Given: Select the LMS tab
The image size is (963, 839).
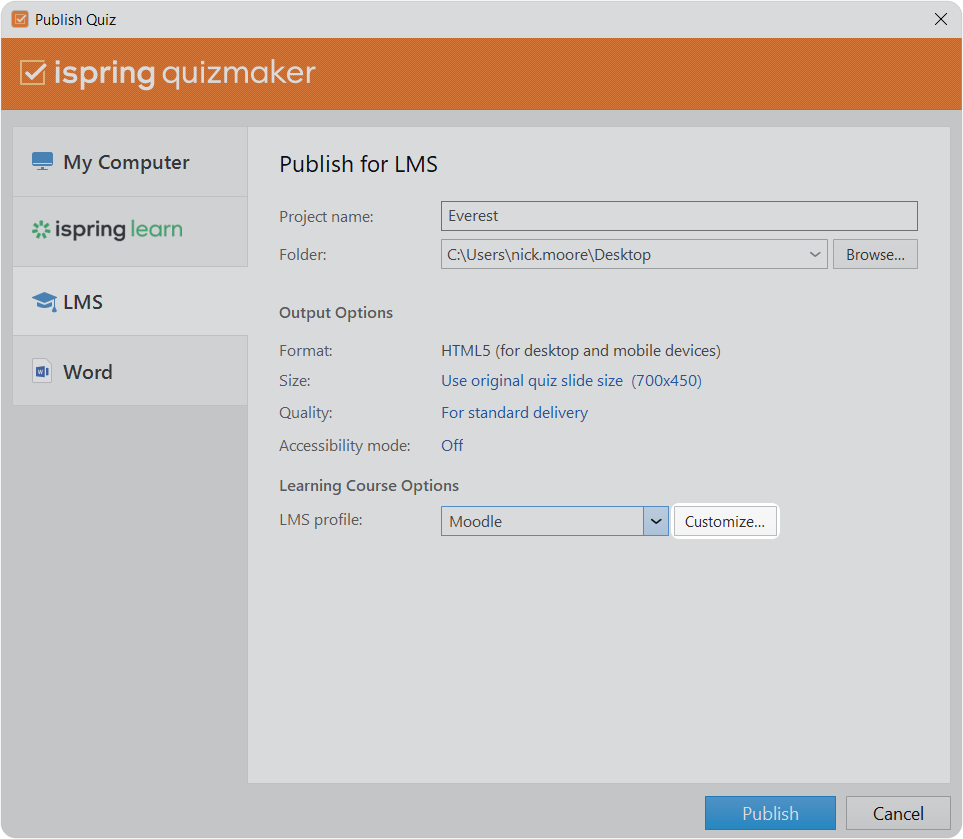Looking at the screenshot, I should tap(130, 302).
